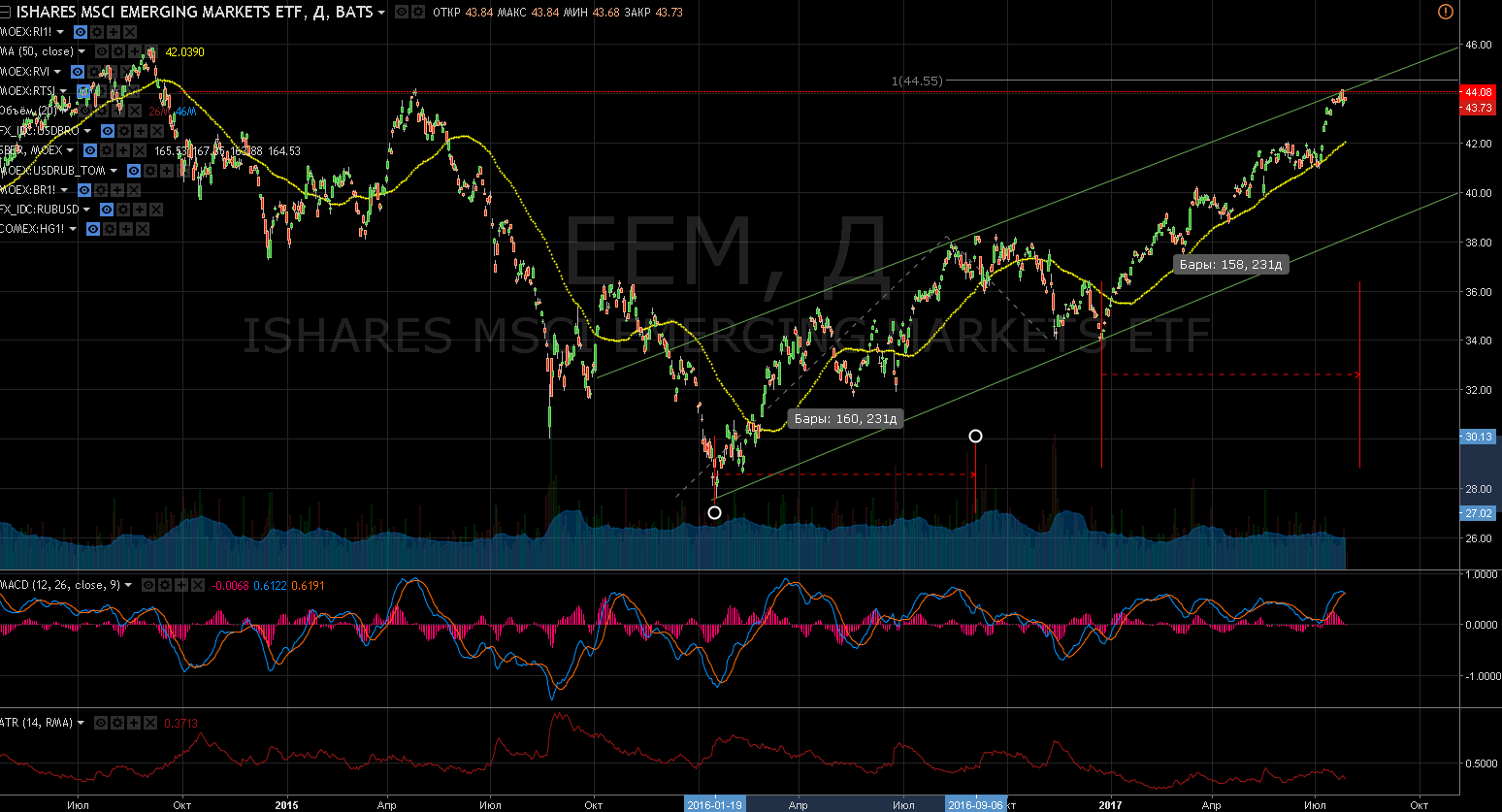This screenshot has width=1502, height=812.
Task: Expand SBER, MOEX dropdown arrow
Action: click(70, 150)
